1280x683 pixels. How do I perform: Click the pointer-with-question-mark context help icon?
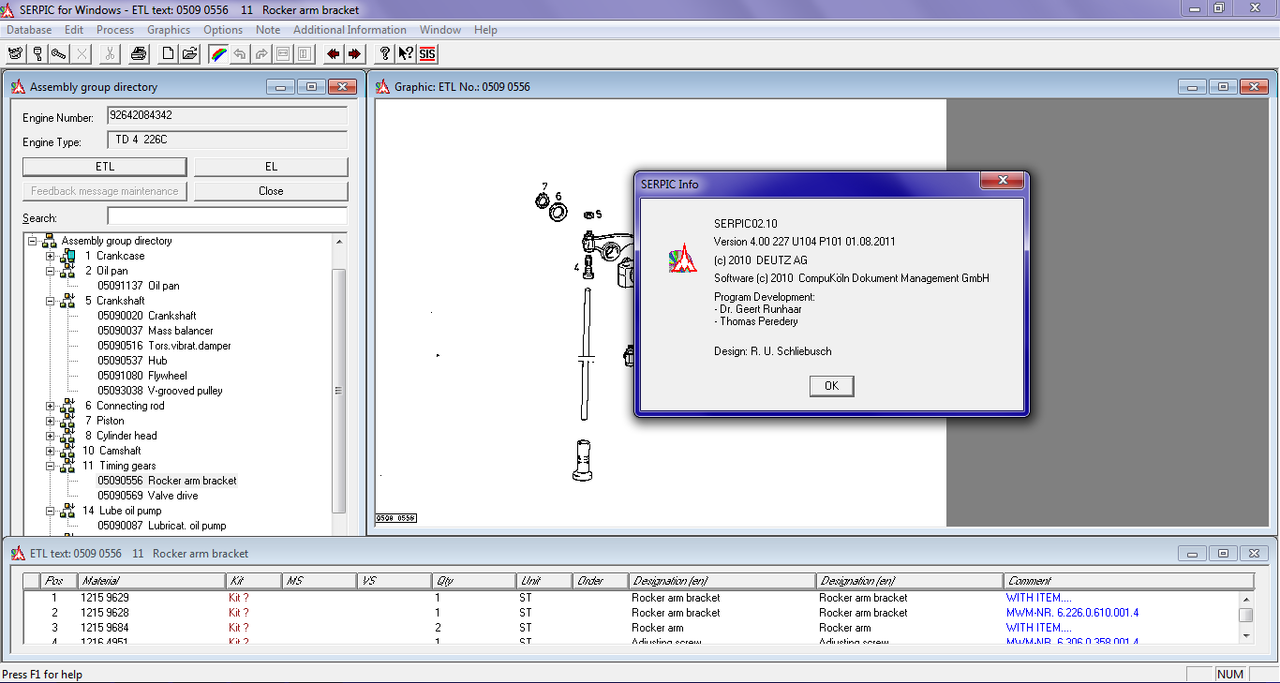406,54
